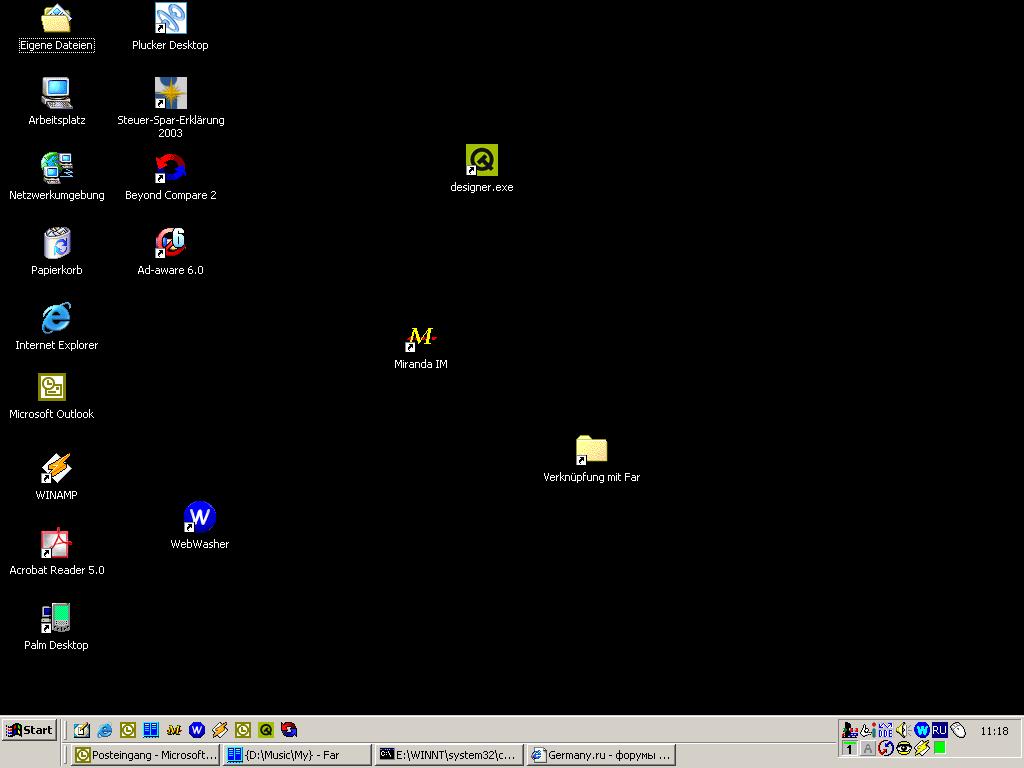Open the Start menu
The width and height of the screenshot is (1024, 768).
tap(30, 730)
